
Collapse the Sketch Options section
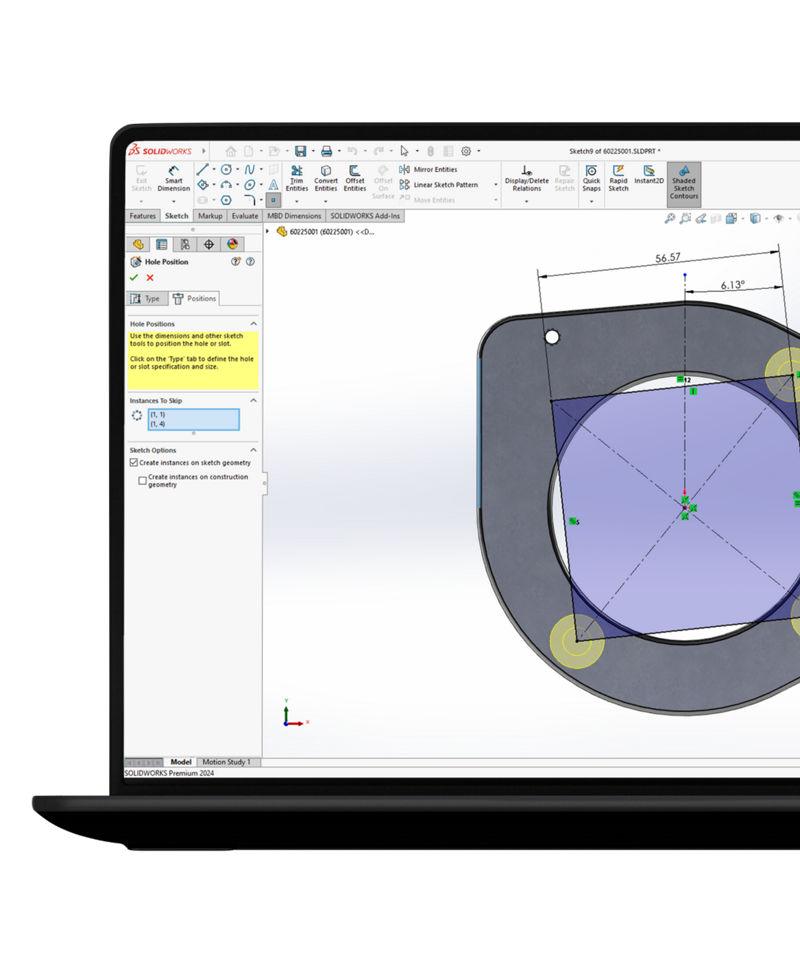(253, 450)
